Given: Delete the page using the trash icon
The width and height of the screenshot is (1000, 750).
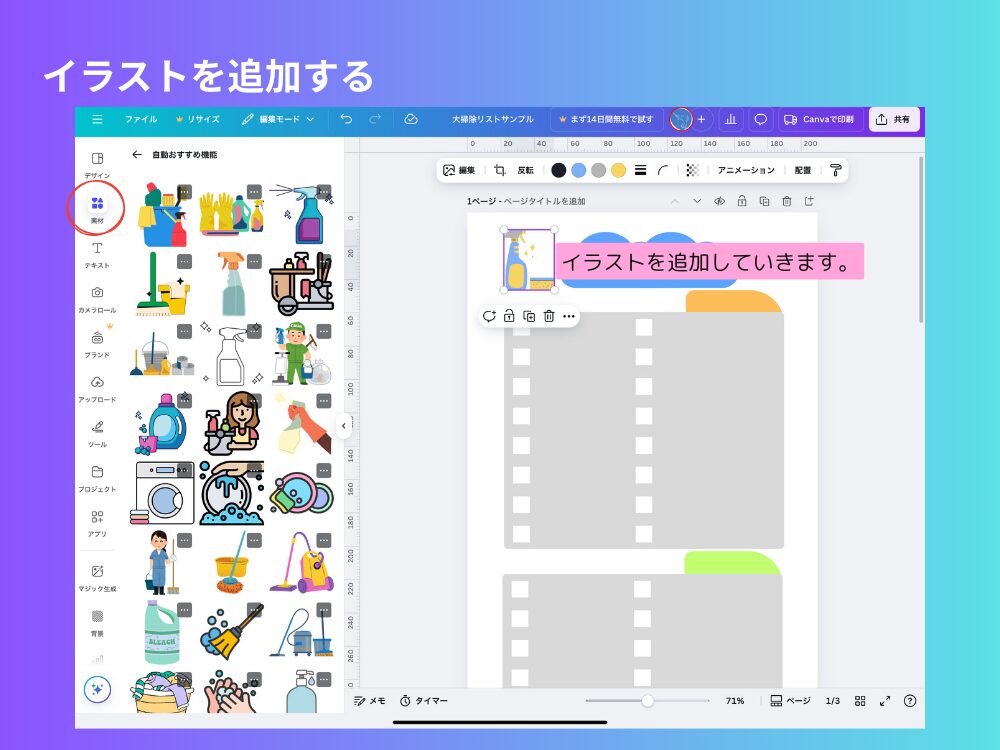Looking at the screenshot, I should click(x=784, y=201).
